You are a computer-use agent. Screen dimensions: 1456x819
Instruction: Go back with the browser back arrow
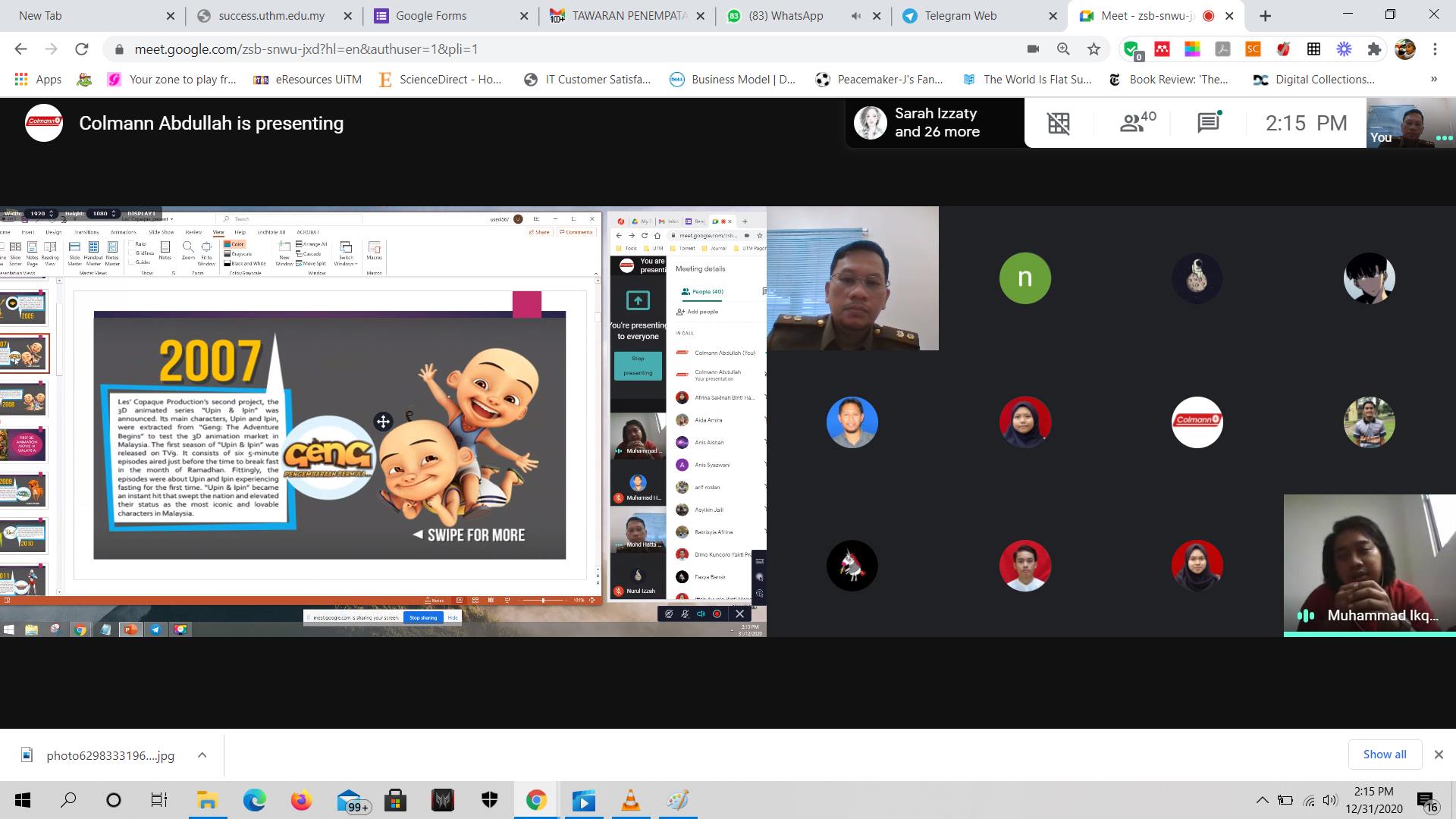(x=20, y=49)
